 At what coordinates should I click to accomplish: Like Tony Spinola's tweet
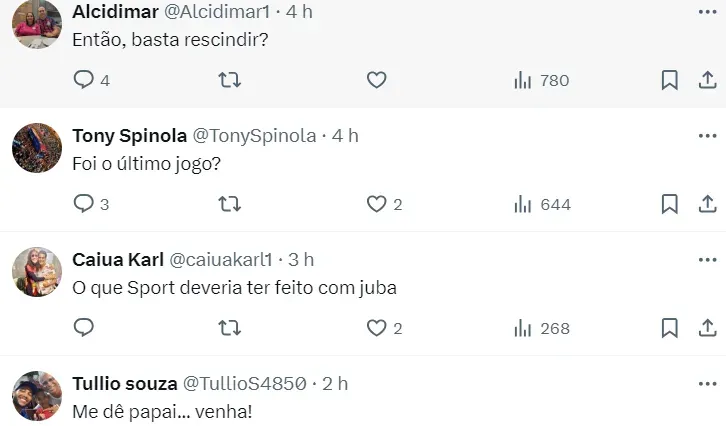pyautogui.click(x=376, y=204)
